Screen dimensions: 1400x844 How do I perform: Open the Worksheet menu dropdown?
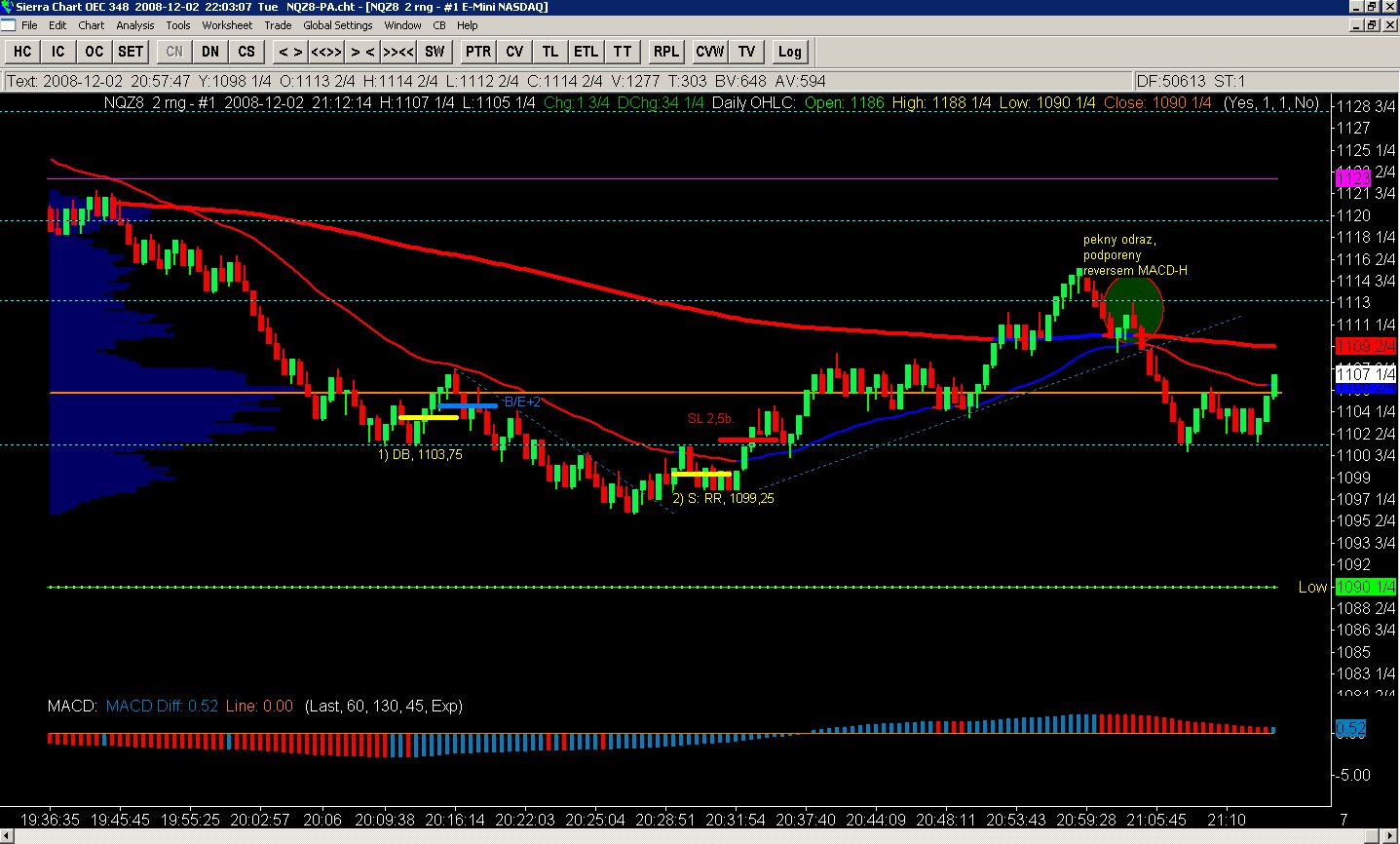(227, 25)
